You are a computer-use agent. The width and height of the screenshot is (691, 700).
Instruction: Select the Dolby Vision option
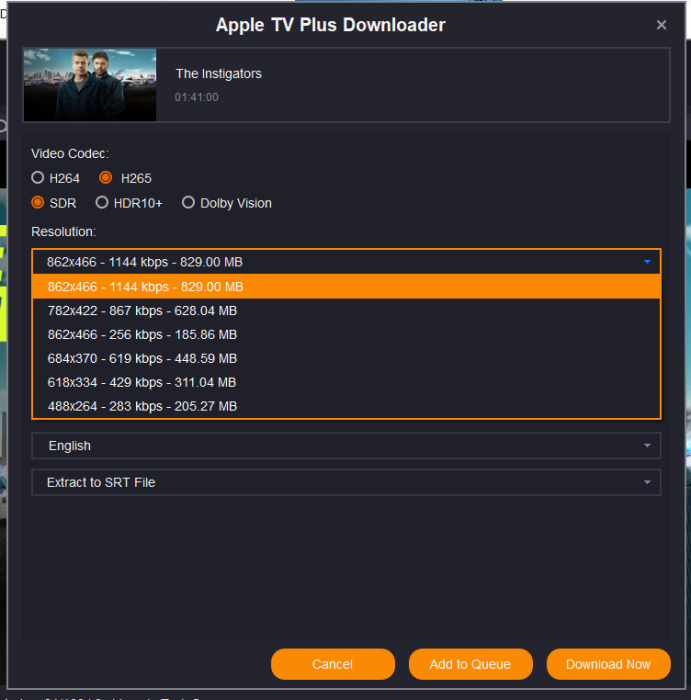click(x=188, y=203)
